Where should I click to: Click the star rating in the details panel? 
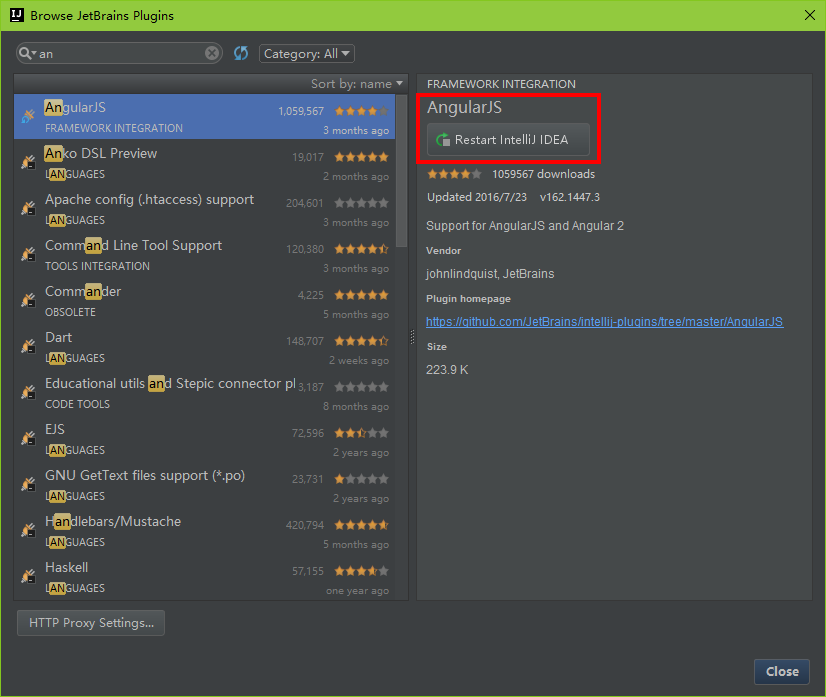pyautogui.click(x=454, y=174)
